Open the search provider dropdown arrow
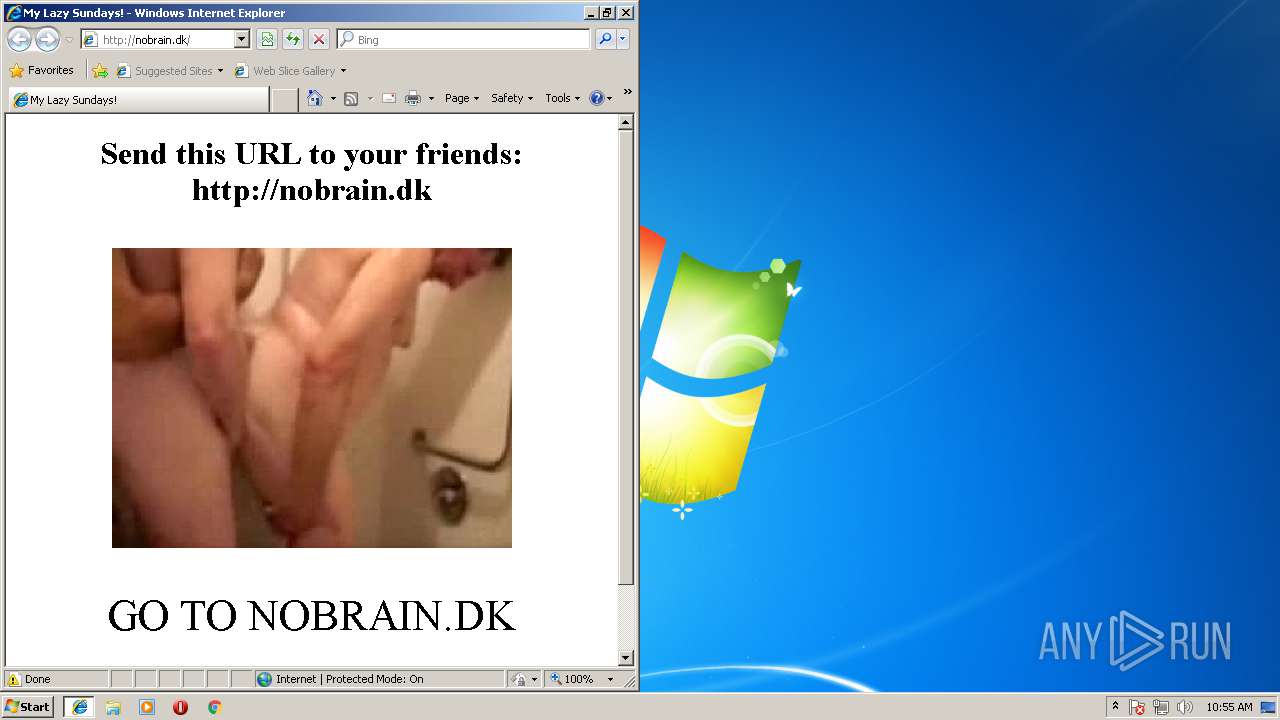The width and height of the screenshot is (1280, 720). (623, 39)
